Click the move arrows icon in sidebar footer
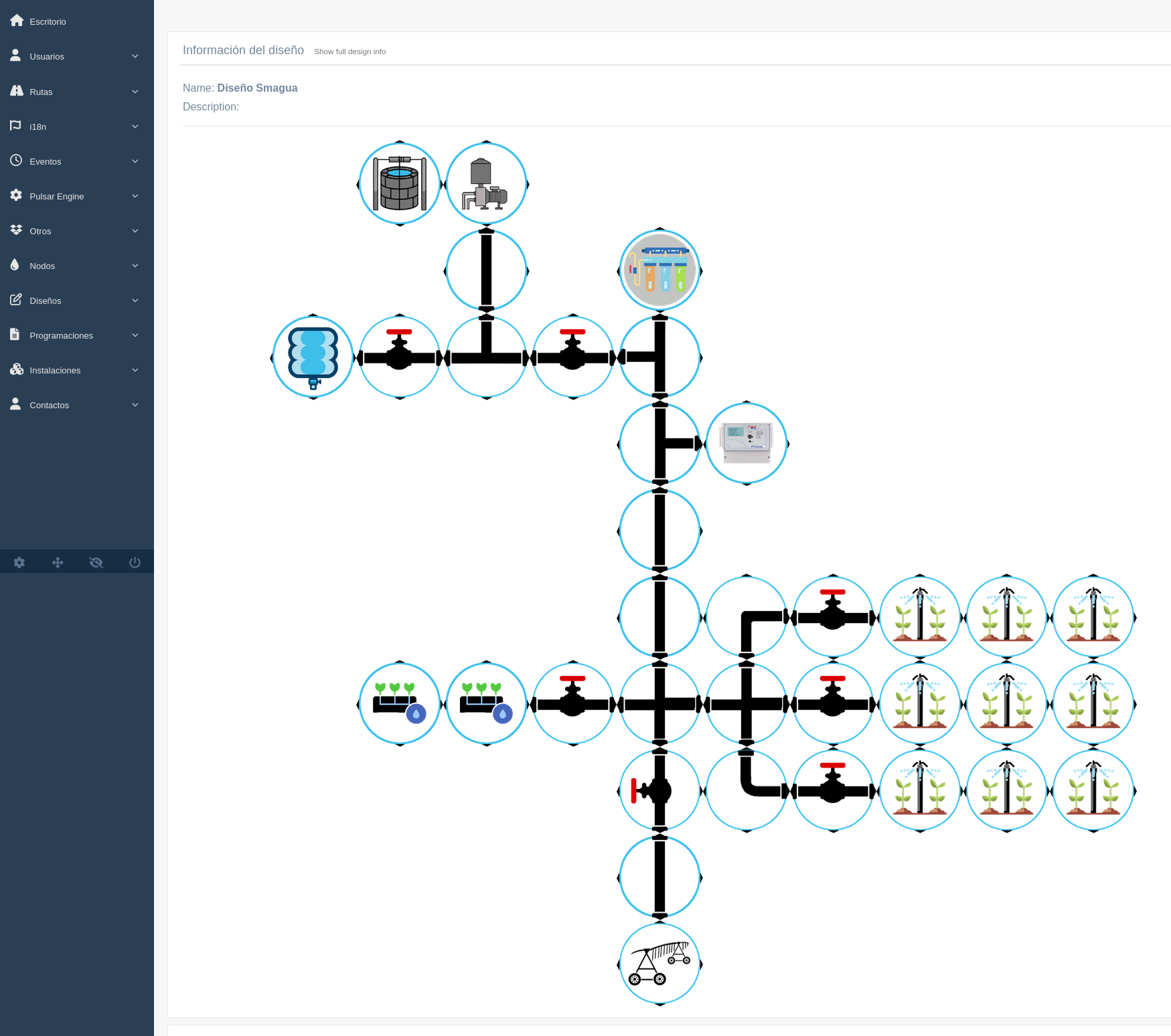Screen dimensions: 1171x1036 [x=58, y=562]
